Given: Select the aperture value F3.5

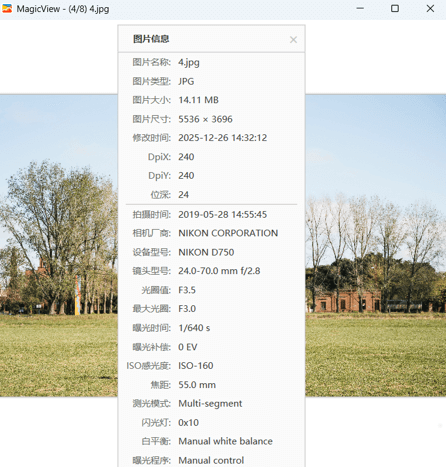Looking at the screenshot, I should coord(187,290).
